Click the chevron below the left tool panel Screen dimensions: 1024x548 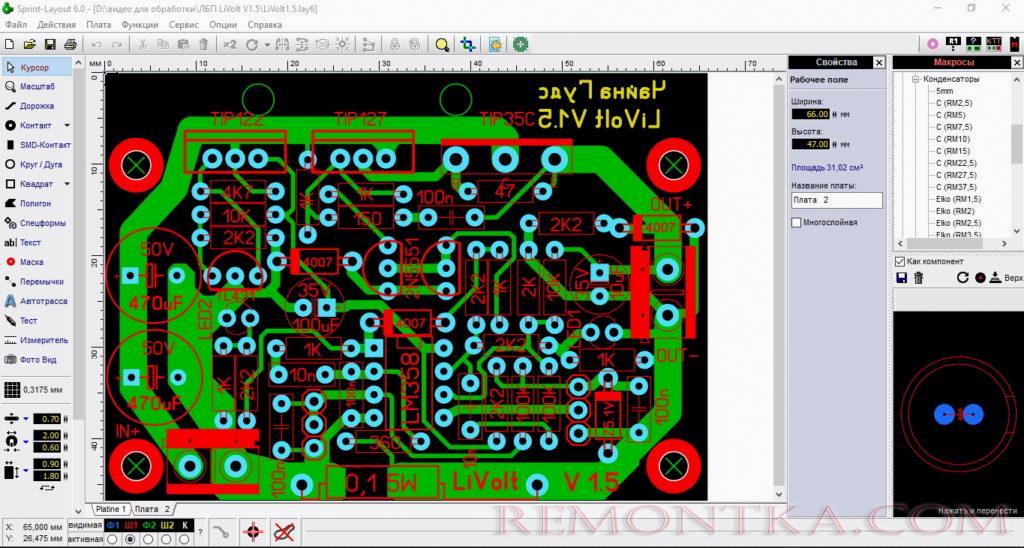tap(78, 511)
